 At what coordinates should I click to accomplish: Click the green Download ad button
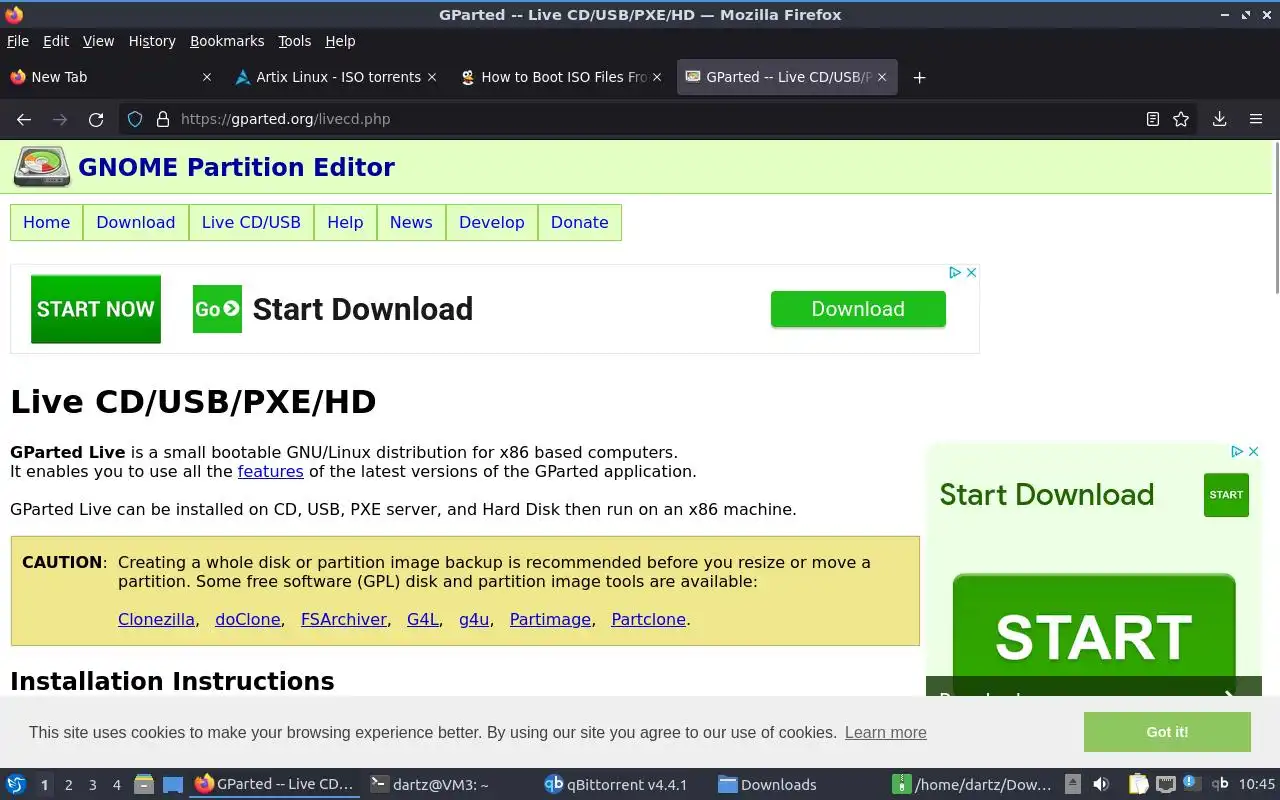click(x=858, y=309)
